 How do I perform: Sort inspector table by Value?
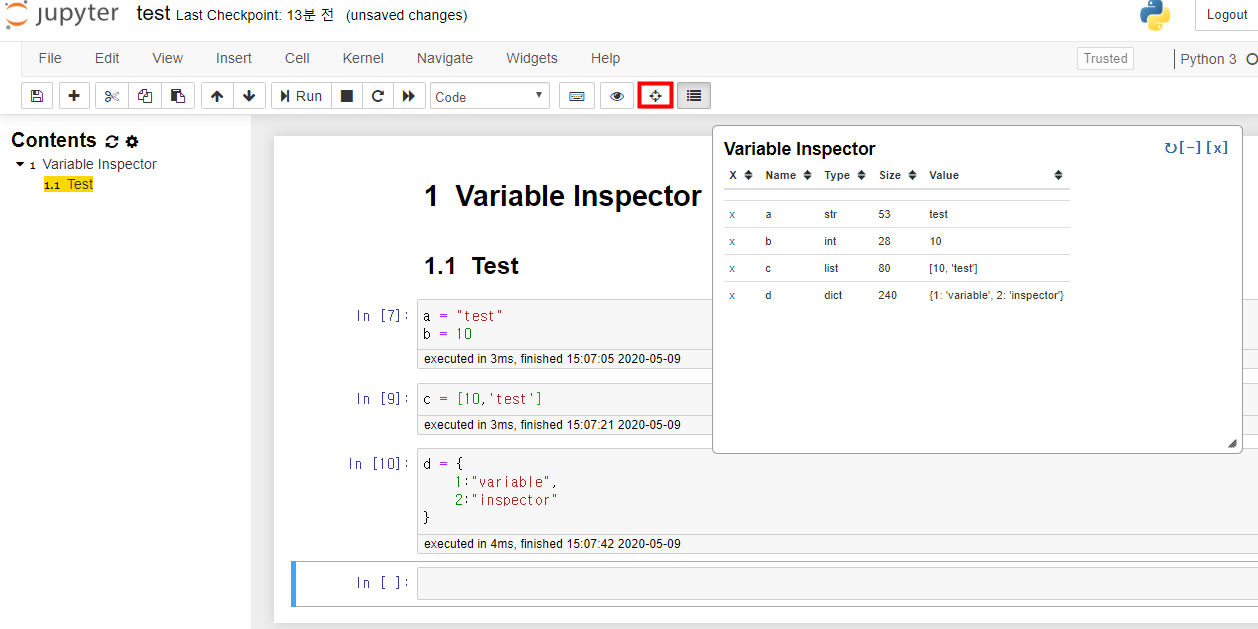pyautogui.click(x=996, y=175)
